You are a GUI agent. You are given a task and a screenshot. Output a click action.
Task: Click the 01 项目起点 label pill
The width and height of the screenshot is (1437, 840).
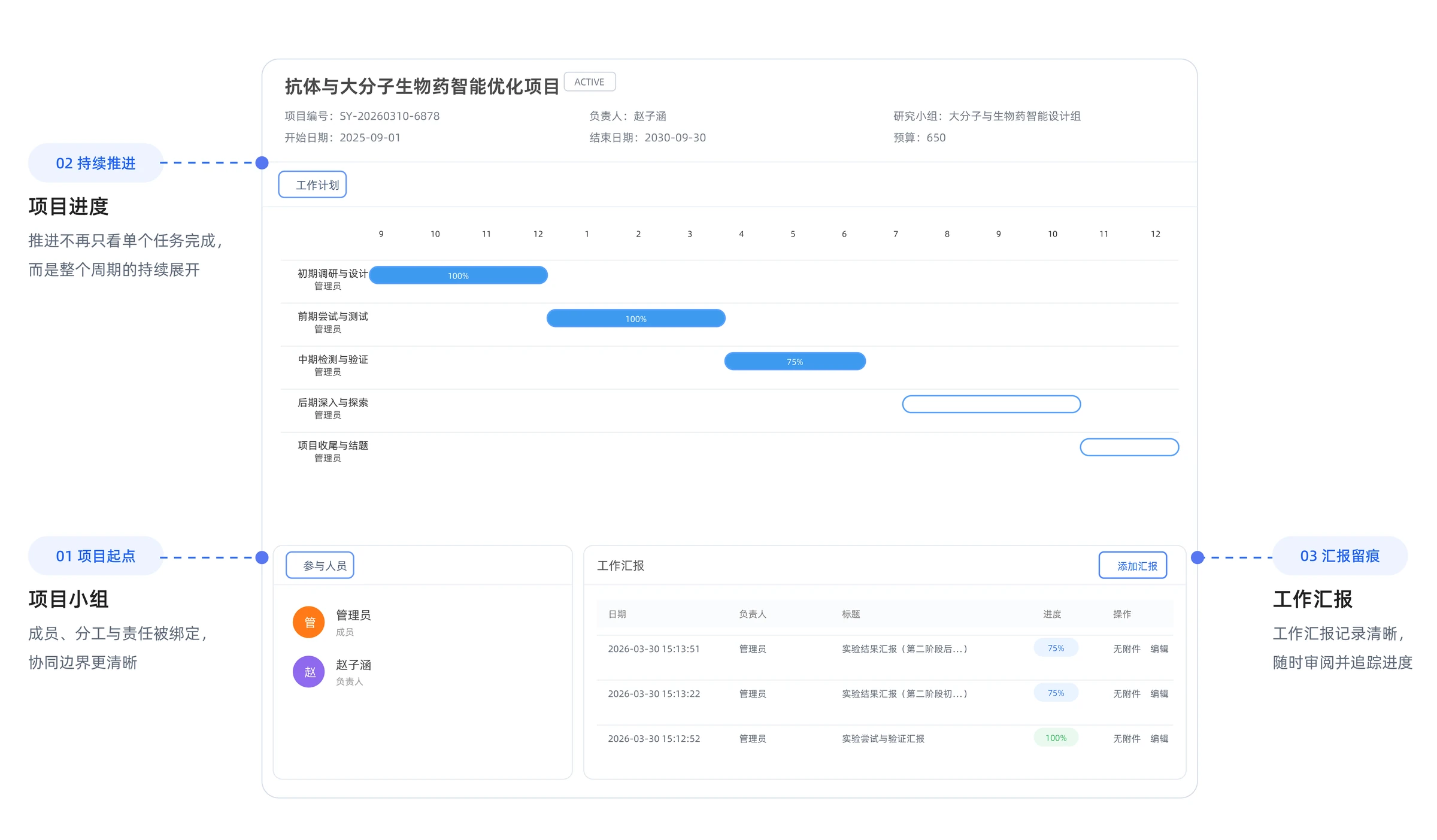click(96, 556)
